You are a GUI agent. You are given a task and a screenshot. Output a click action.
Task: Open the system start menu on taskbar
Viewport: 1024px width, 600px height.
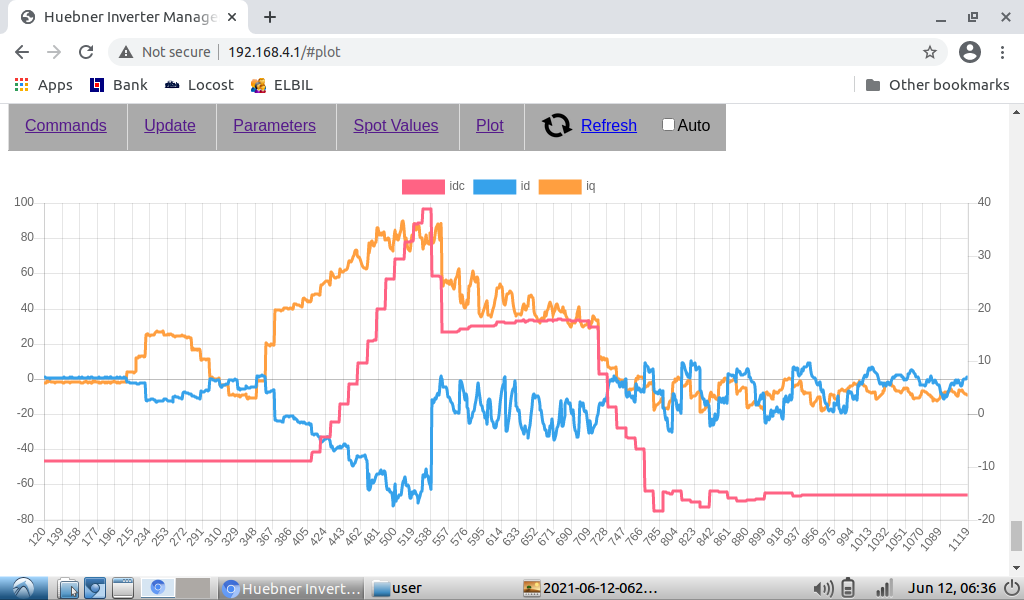22,587
